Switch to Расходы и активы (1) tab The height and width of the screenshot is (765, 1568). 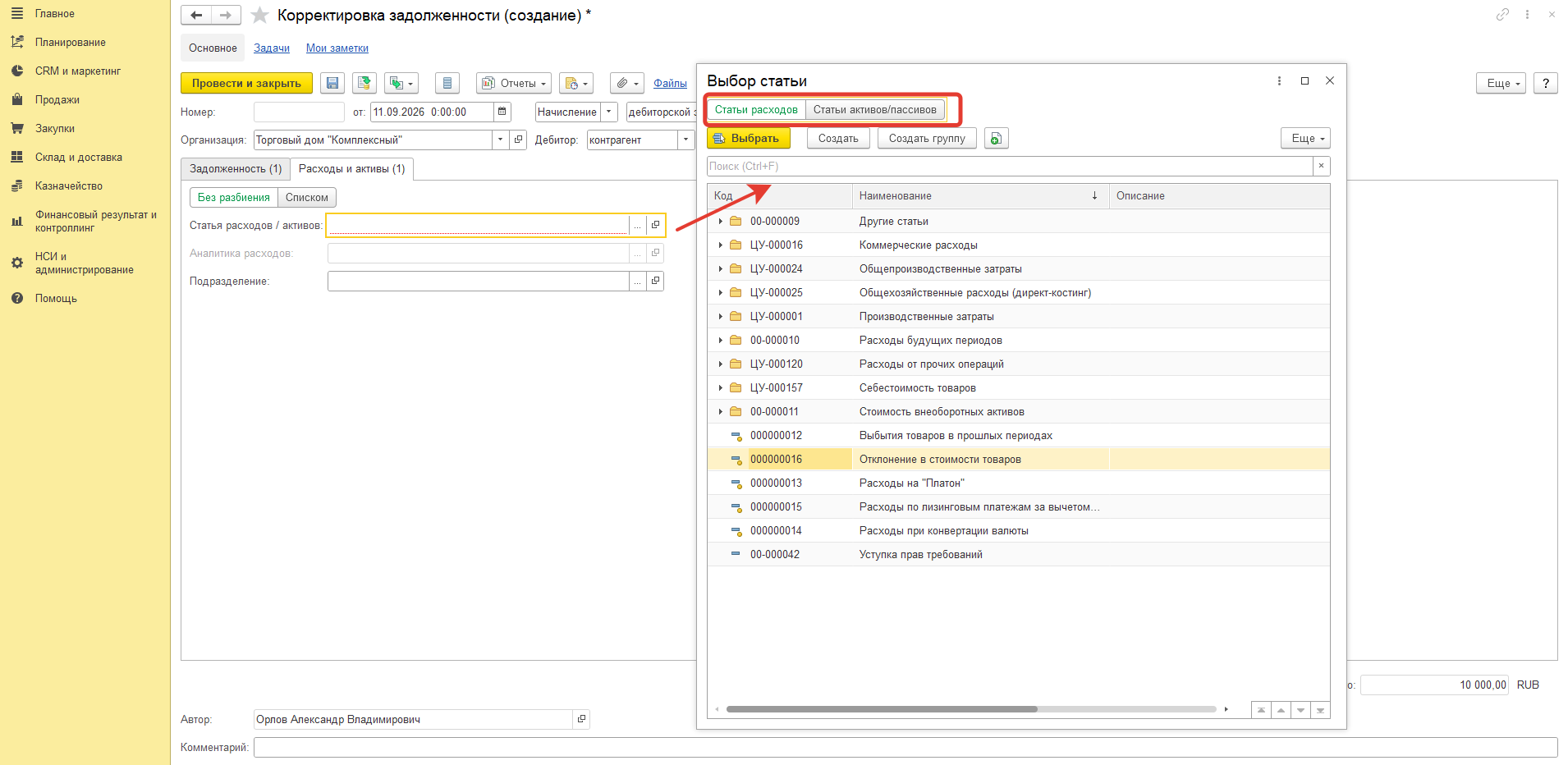pyautogui.click(x=352, y=169)
